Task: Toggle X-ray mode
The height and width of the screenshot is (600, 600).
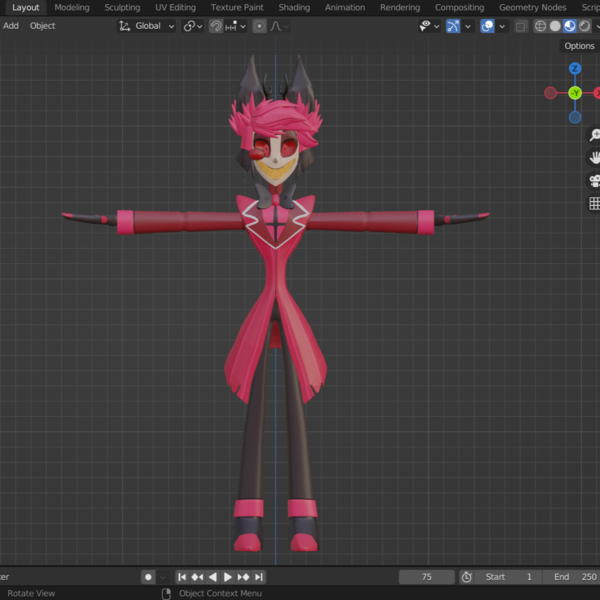Action: (x=521, y=26)
